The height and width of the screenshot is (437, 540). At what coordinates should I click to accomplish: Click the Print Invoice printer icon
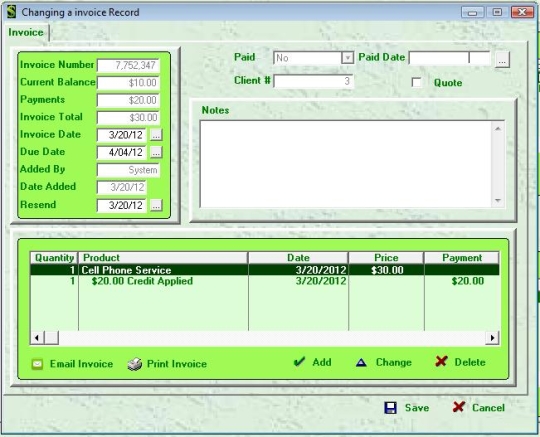click(135, 364)
